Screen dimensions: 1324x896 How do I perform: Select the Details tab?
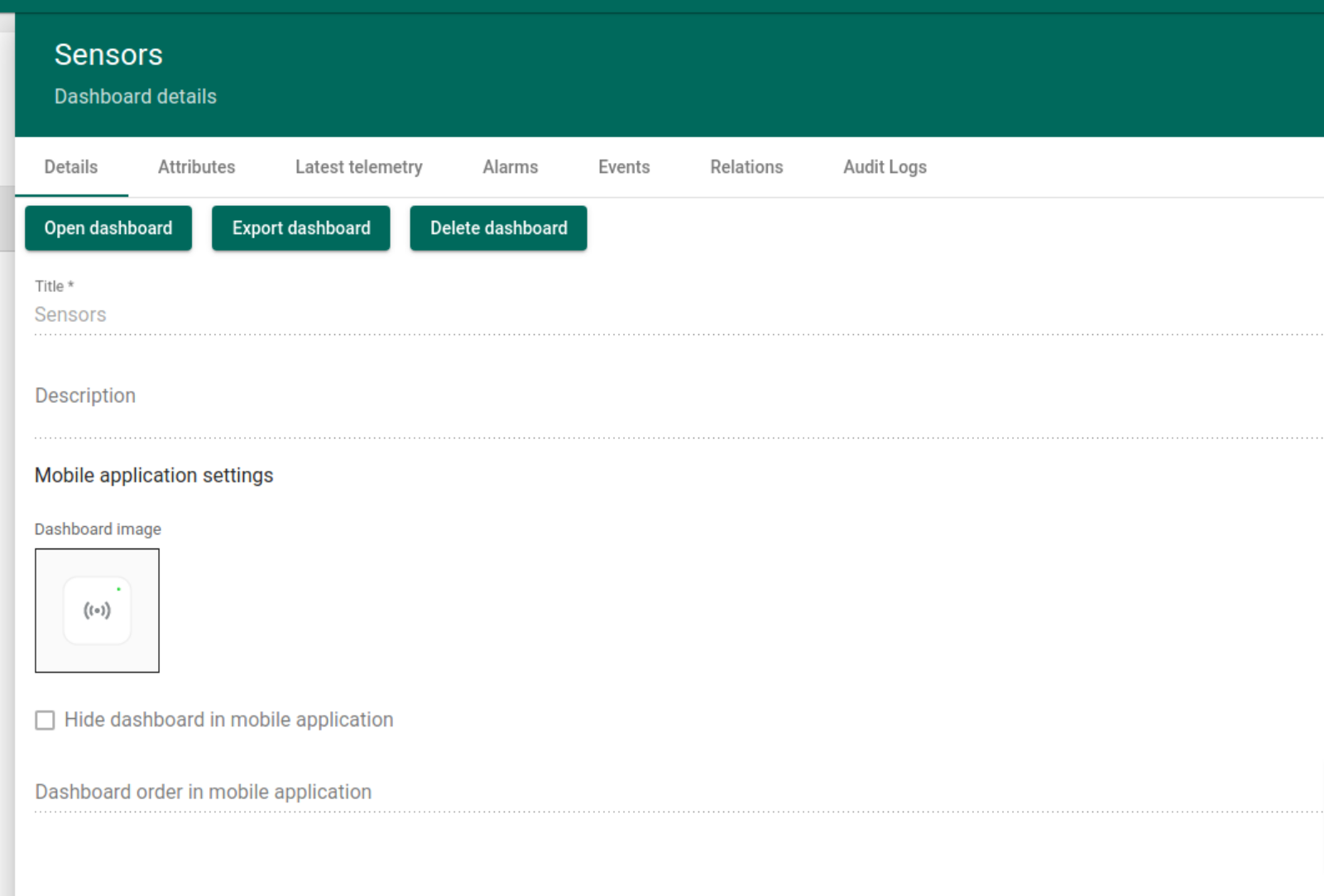(71, 167)
